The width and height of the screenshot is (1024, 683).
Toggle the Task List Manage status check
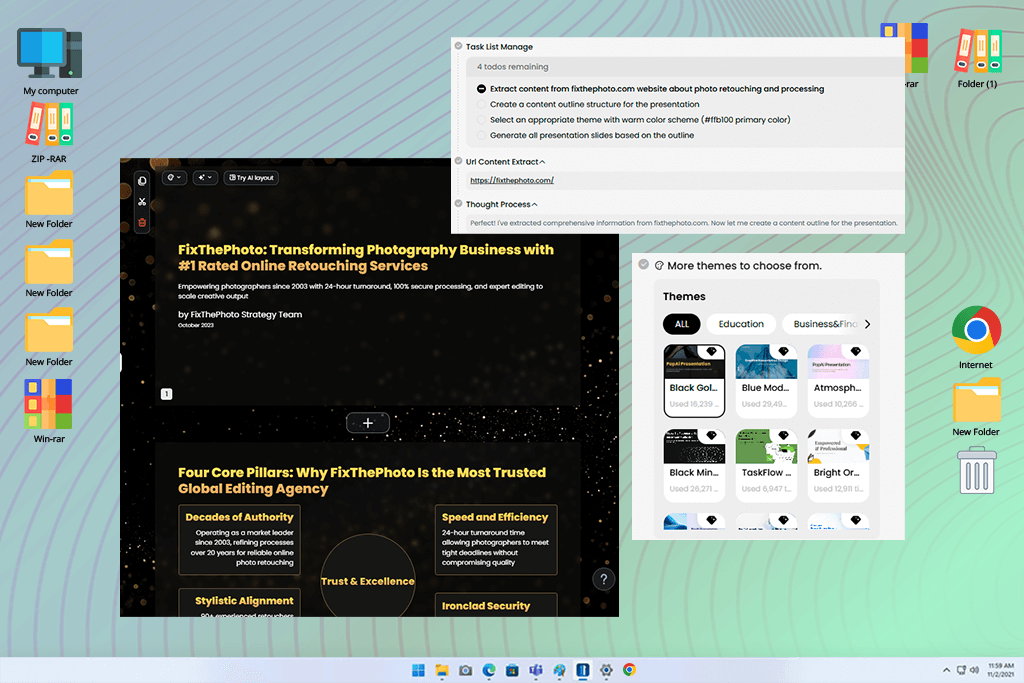[458, 46]
